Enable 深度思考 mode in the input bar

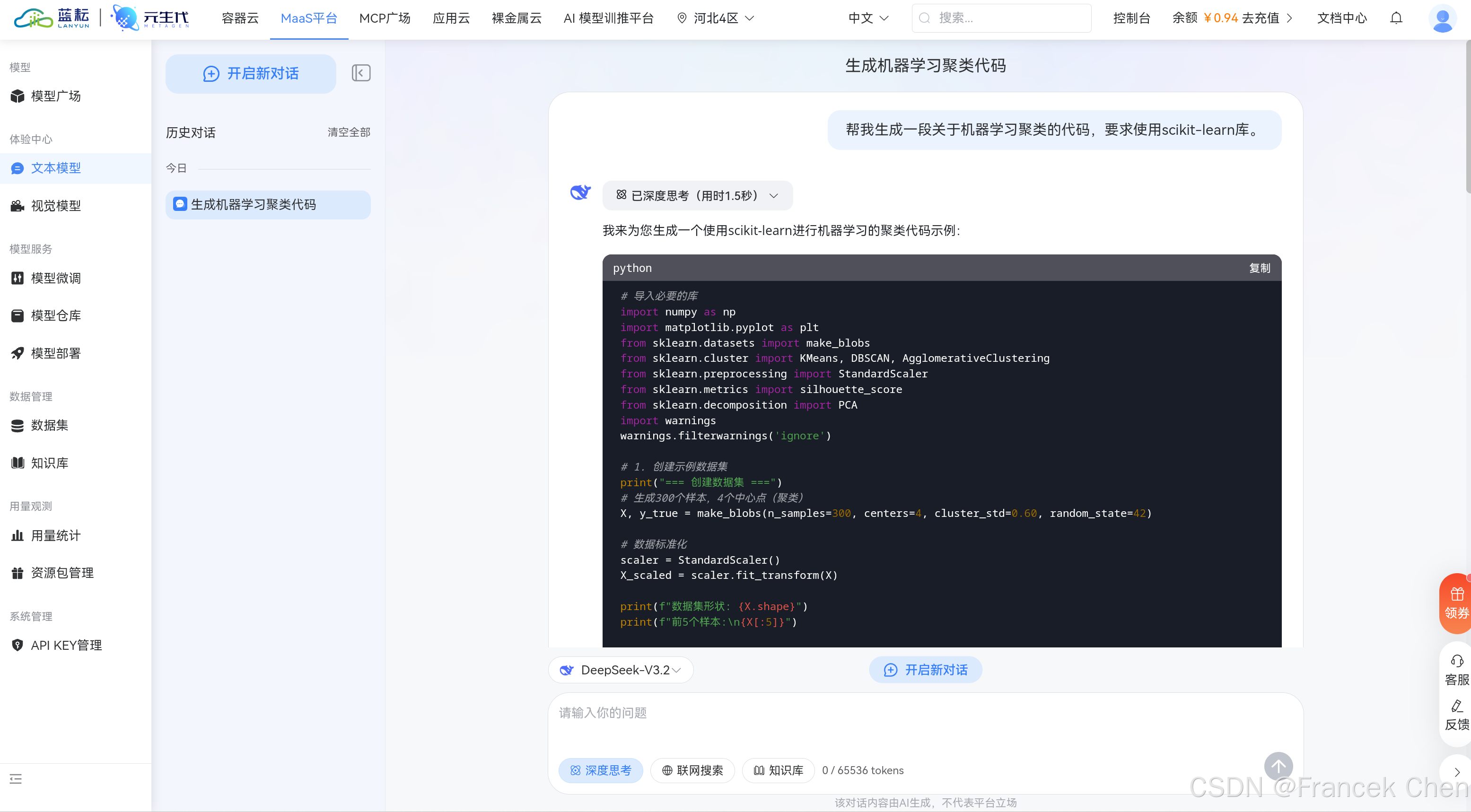[601, 770]
